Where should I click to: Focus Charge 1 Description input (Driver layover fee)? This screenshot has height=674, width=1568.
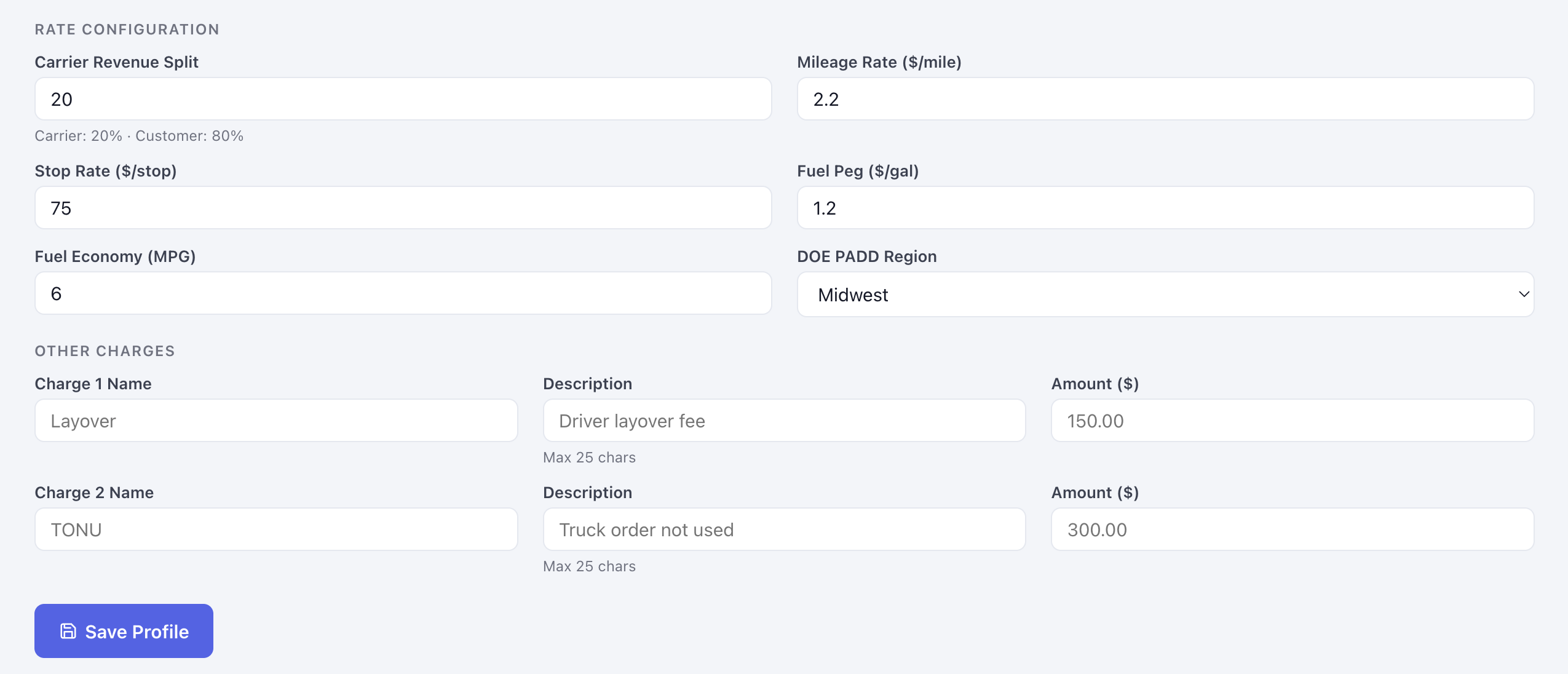[784, 421]
